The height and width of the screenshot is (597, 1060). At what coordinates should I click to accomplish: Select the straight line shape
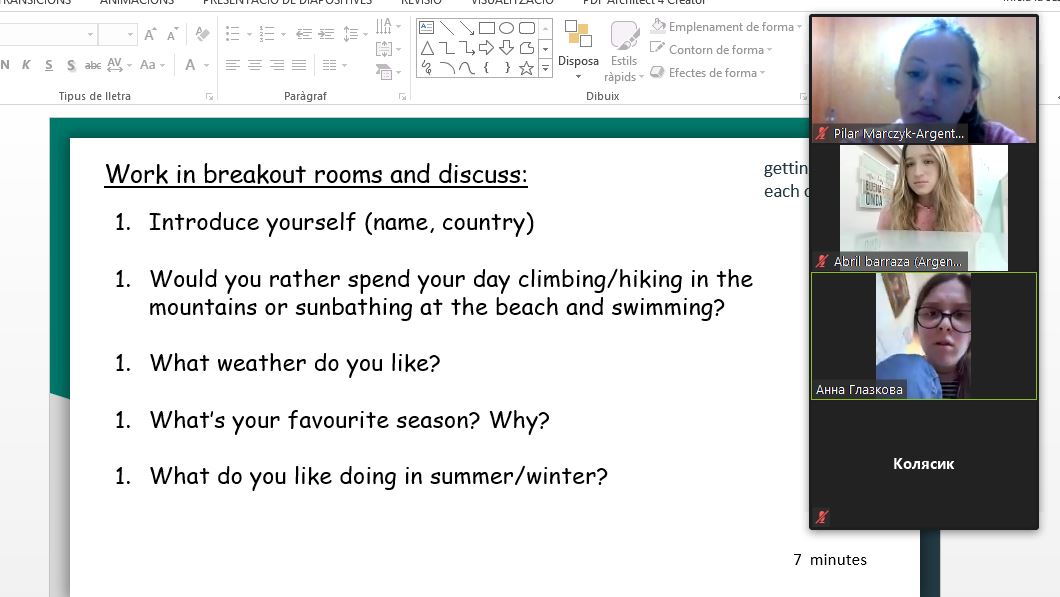(447, 28)
